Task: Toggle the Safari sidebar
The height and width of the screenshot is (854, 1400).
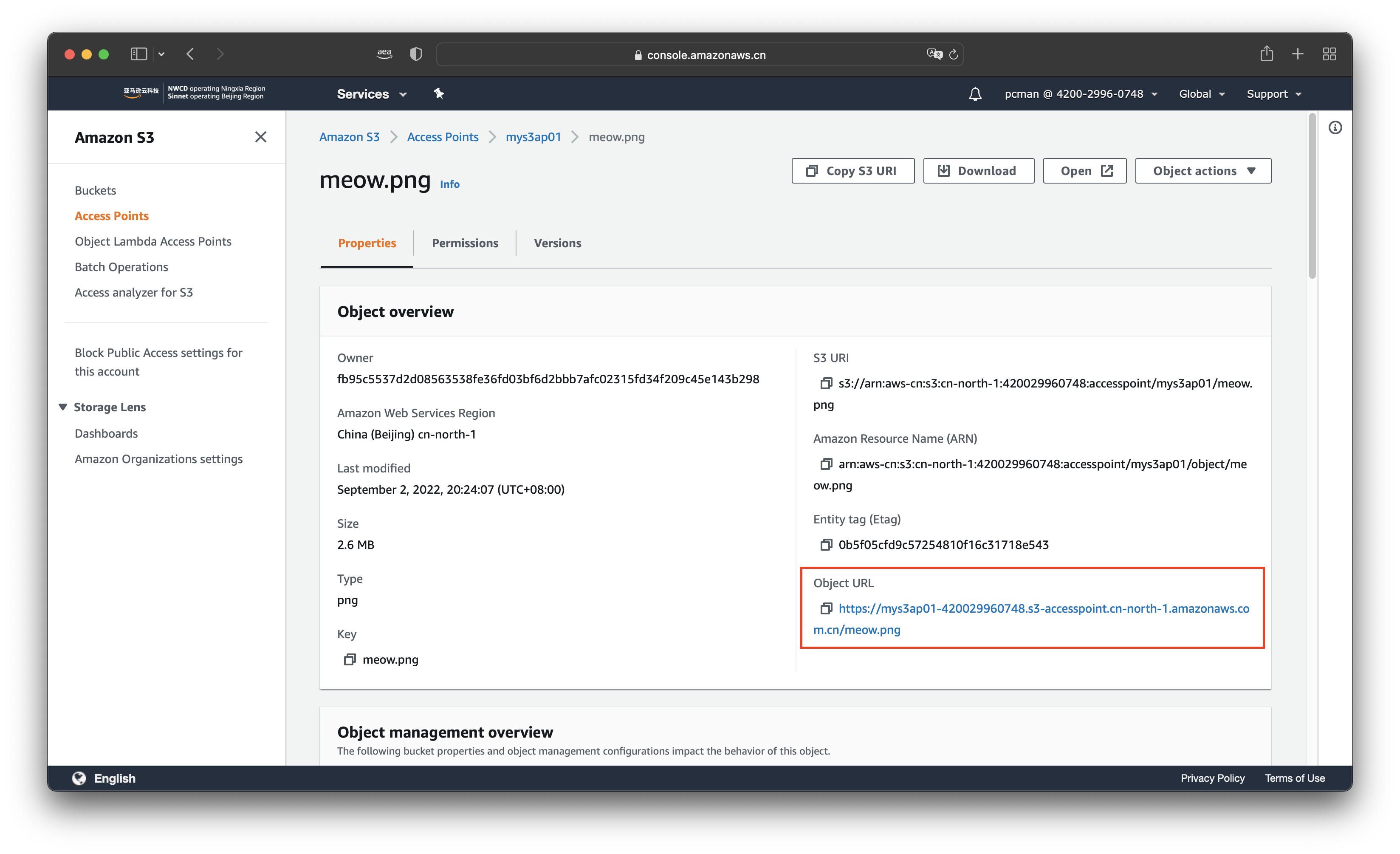Action: 138,54
